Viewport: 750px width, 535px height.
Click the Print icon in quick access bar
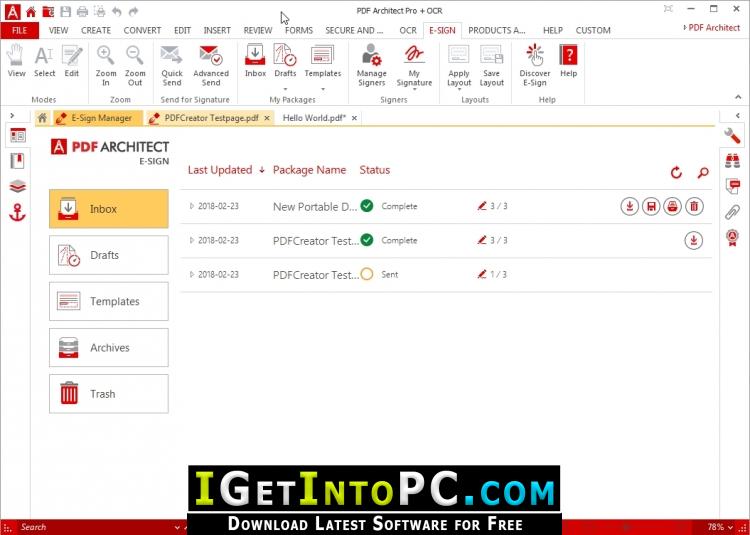click(x=82, y=11)
